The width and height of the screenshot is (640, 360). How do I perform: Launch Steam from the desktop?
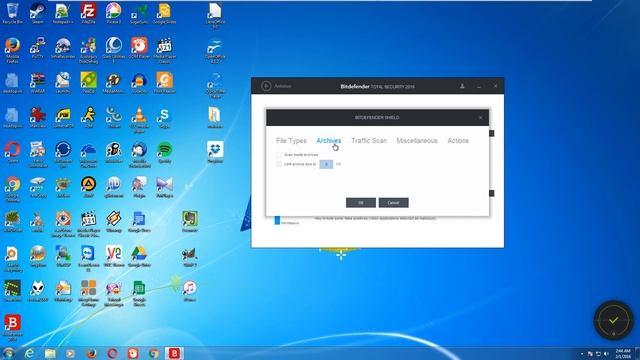[38, 13]
